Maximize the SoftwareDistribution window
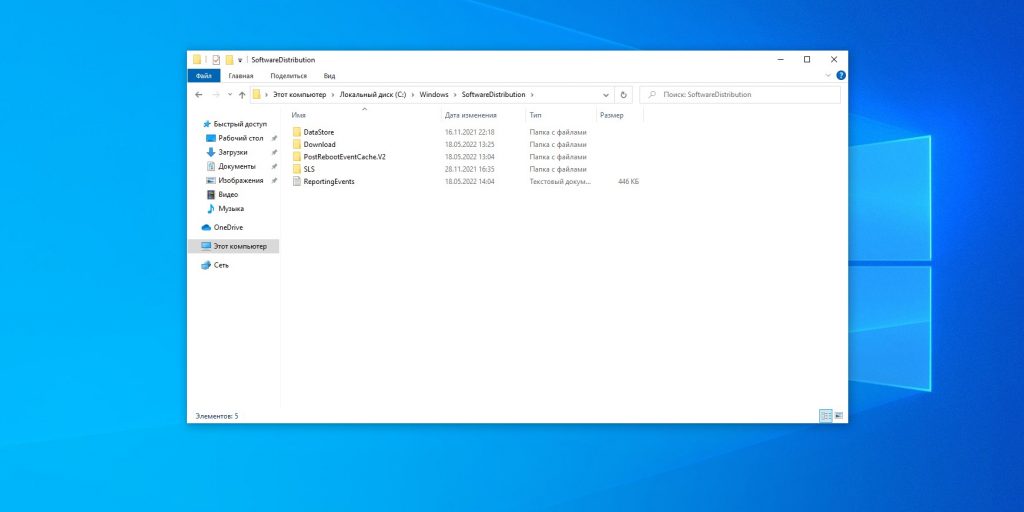Screen dimensions: 1024x512 [807, 59]
